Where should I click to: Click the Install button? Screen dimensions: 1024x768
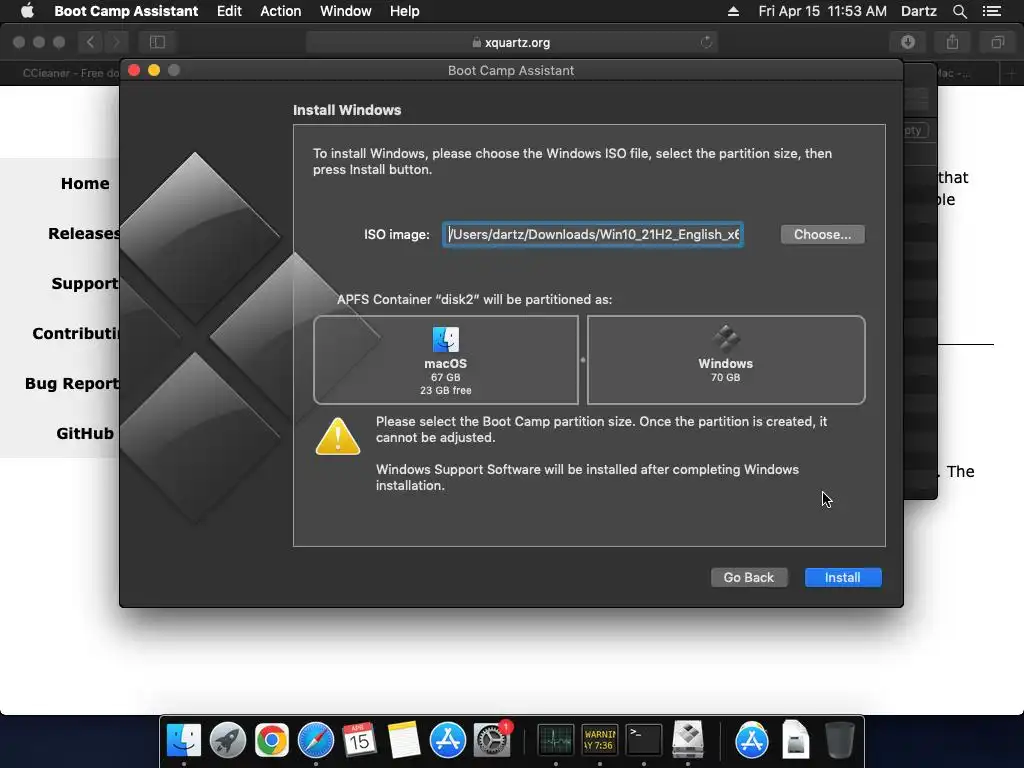843,577
